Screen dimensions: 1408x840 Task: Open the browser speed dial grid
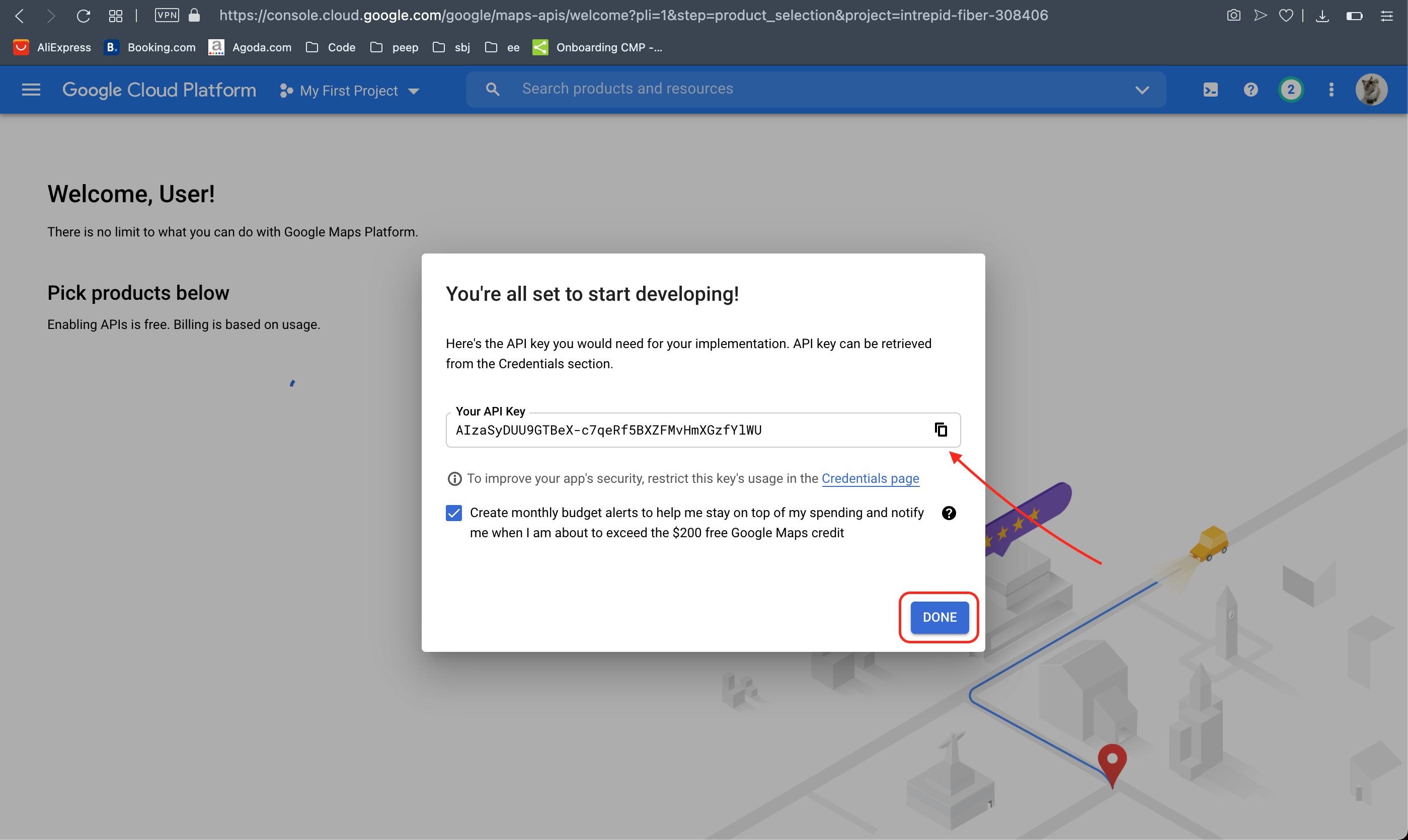click(x=116, y=16)
